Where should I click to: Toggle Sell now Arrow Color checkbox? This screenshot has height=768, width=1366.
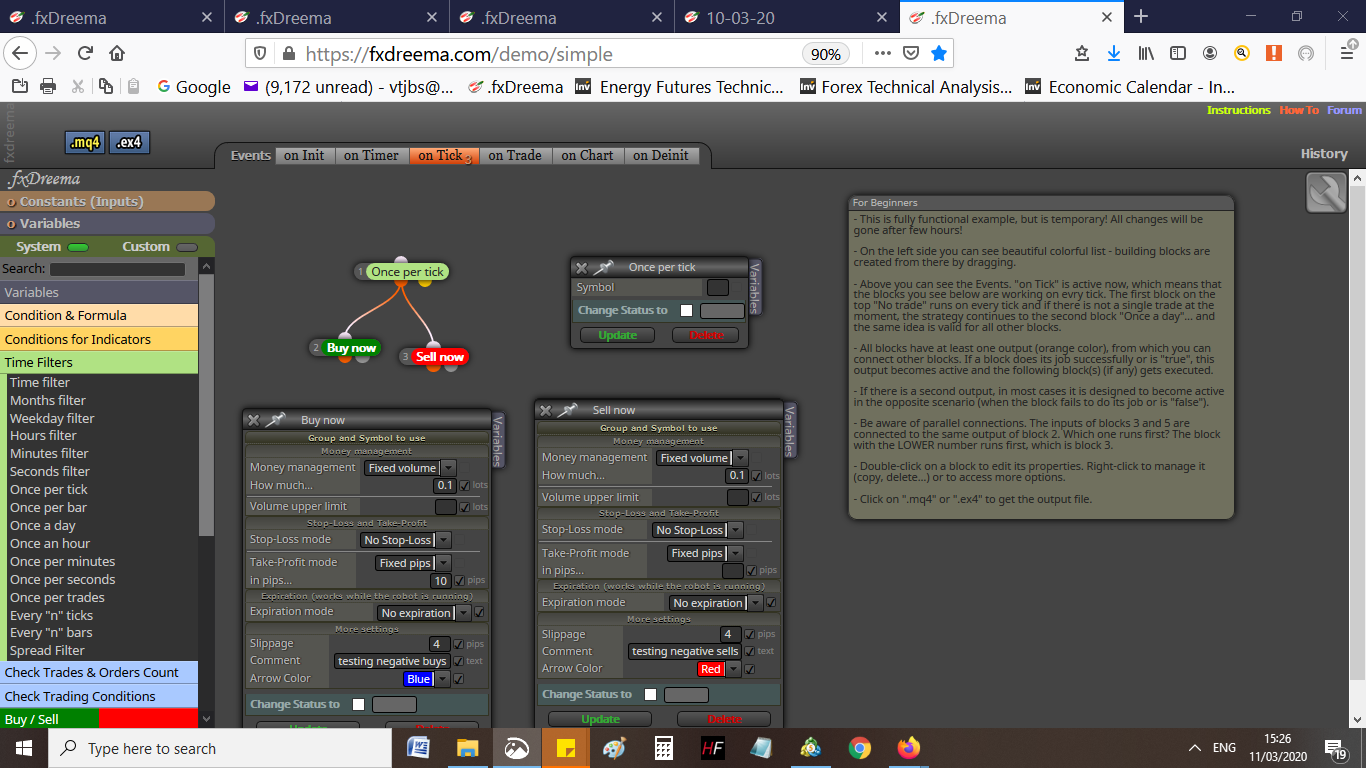(750, 669)
